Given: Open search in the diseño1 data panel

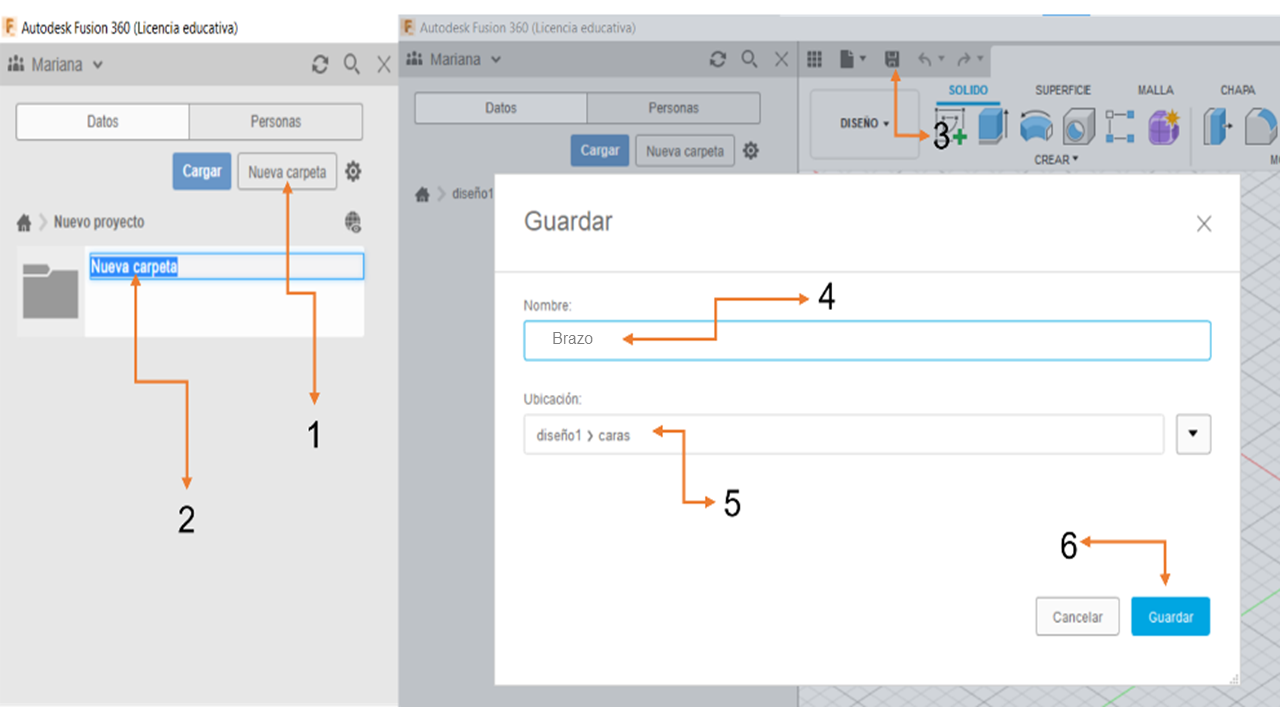Looking at the screenshot, I should tap(750, 59).
